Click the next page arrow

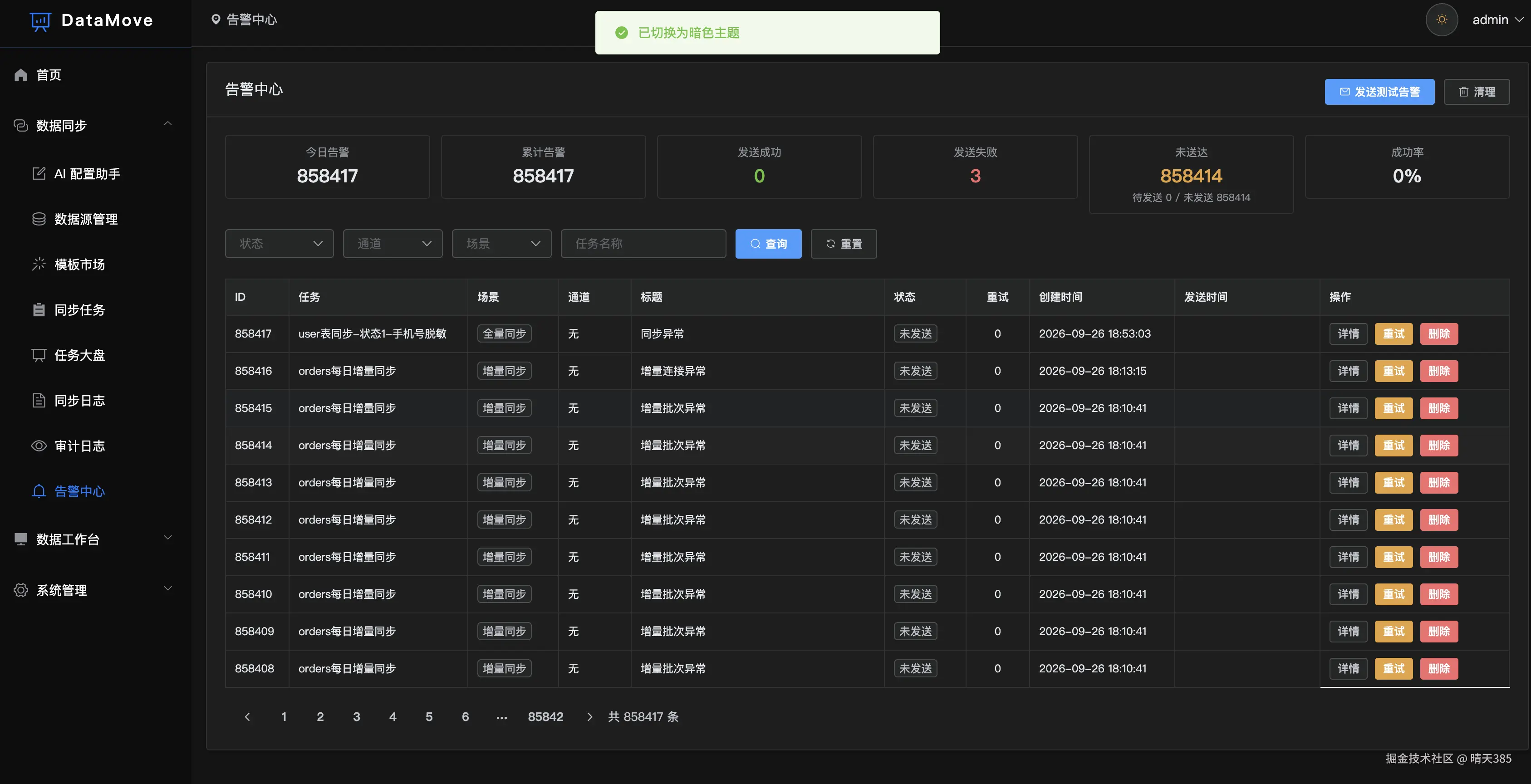589,717
